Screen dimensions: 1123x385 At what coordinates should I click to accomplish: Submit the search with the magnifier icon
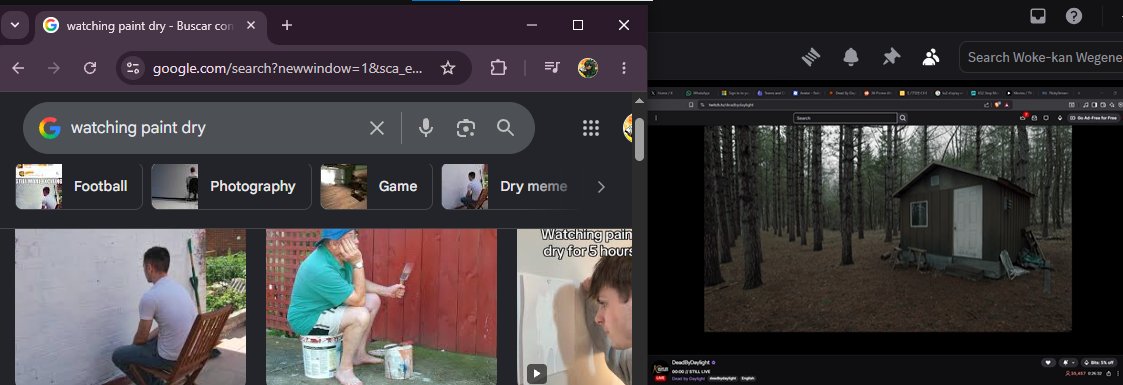506,128
